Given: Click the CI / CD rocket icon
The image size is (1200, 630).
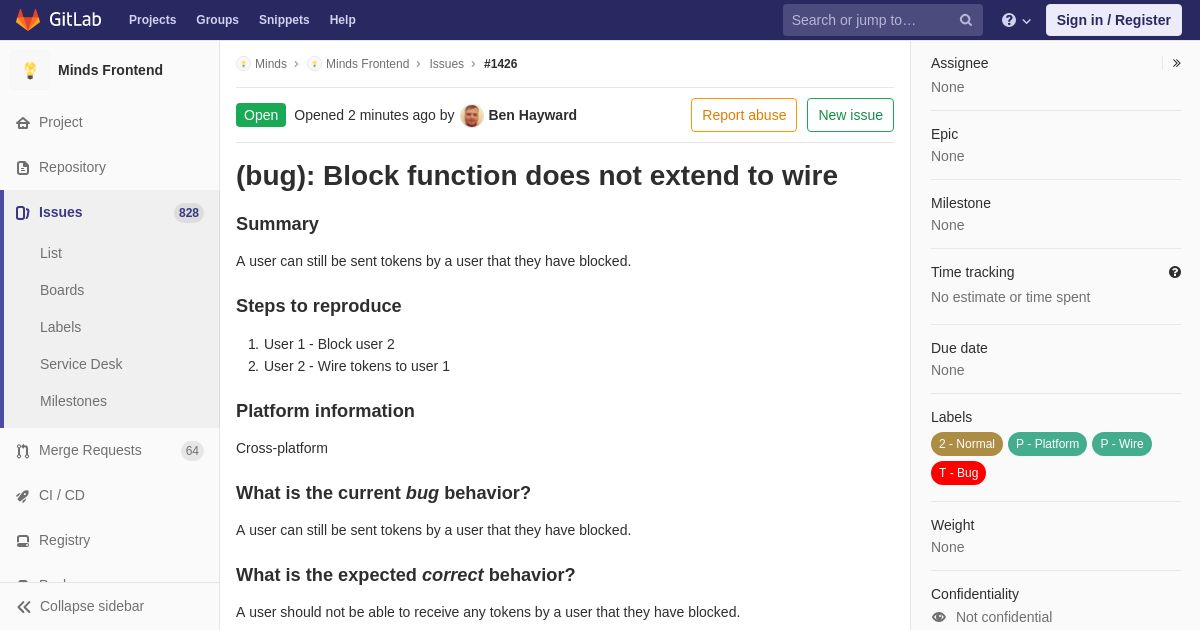Looking at the screenshot, I should [x=23, y=496].
